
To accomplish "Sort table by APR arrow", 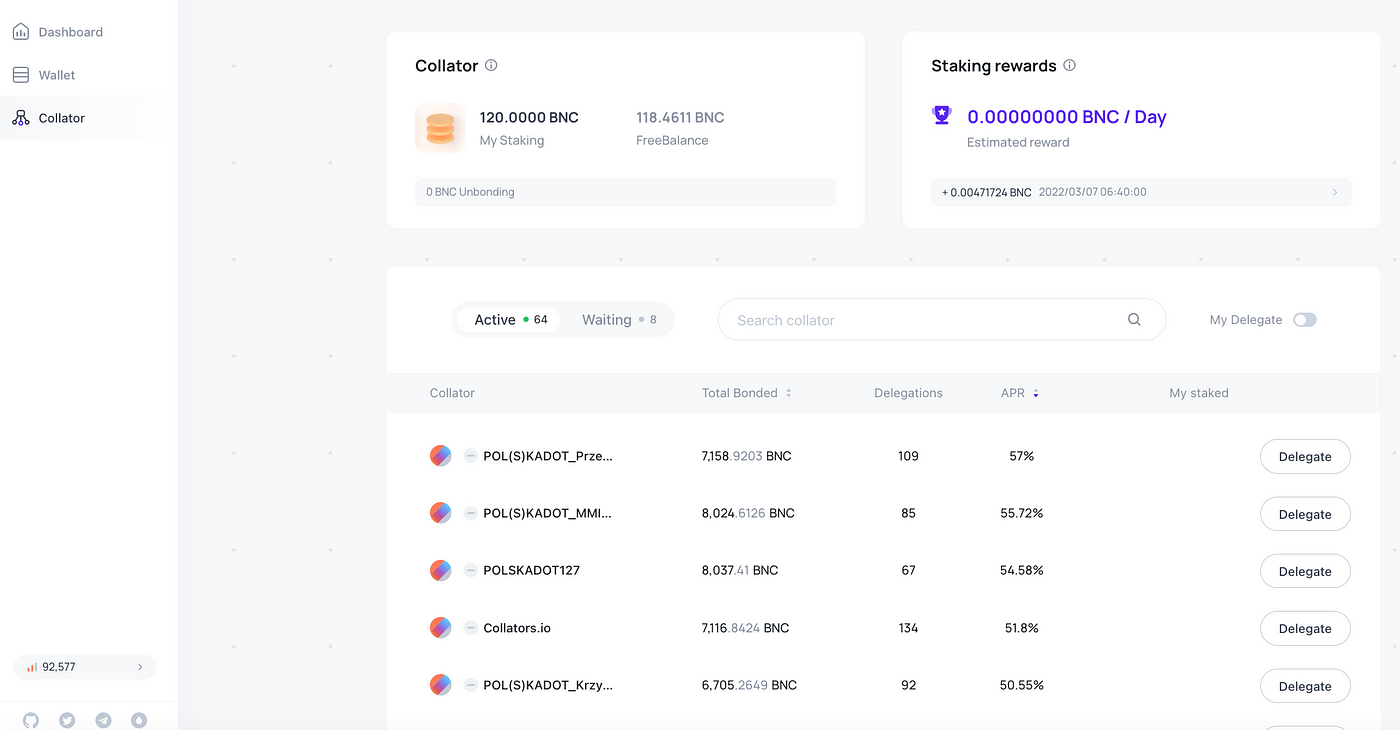I will coord(1036,393).
